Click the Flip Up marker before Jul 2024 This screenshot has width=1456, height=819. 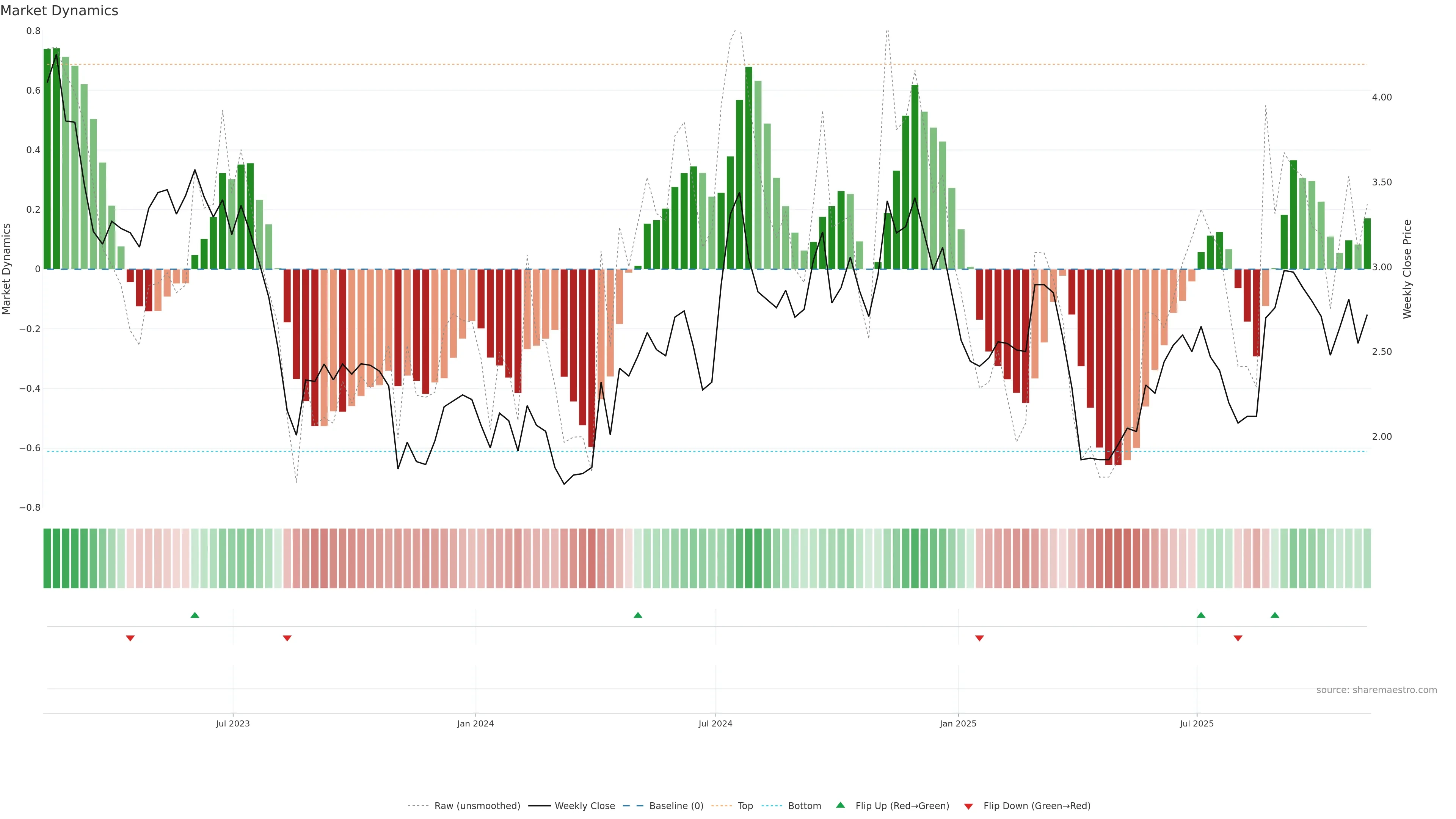point(638,615)
